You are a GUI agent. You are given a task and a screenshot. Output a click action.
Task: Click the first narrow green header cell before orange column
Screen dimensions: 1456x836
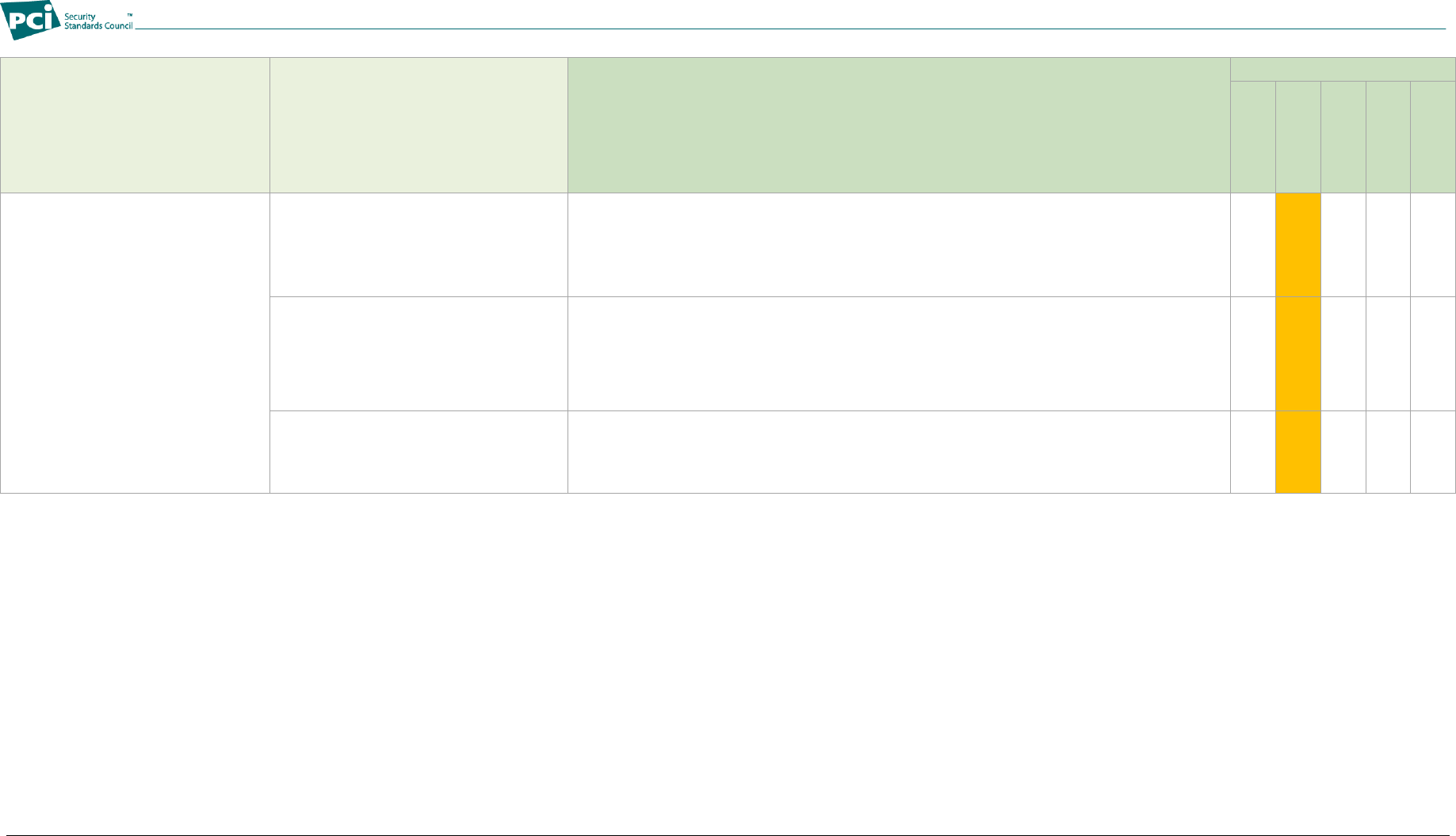click(x=1253, y=137)
